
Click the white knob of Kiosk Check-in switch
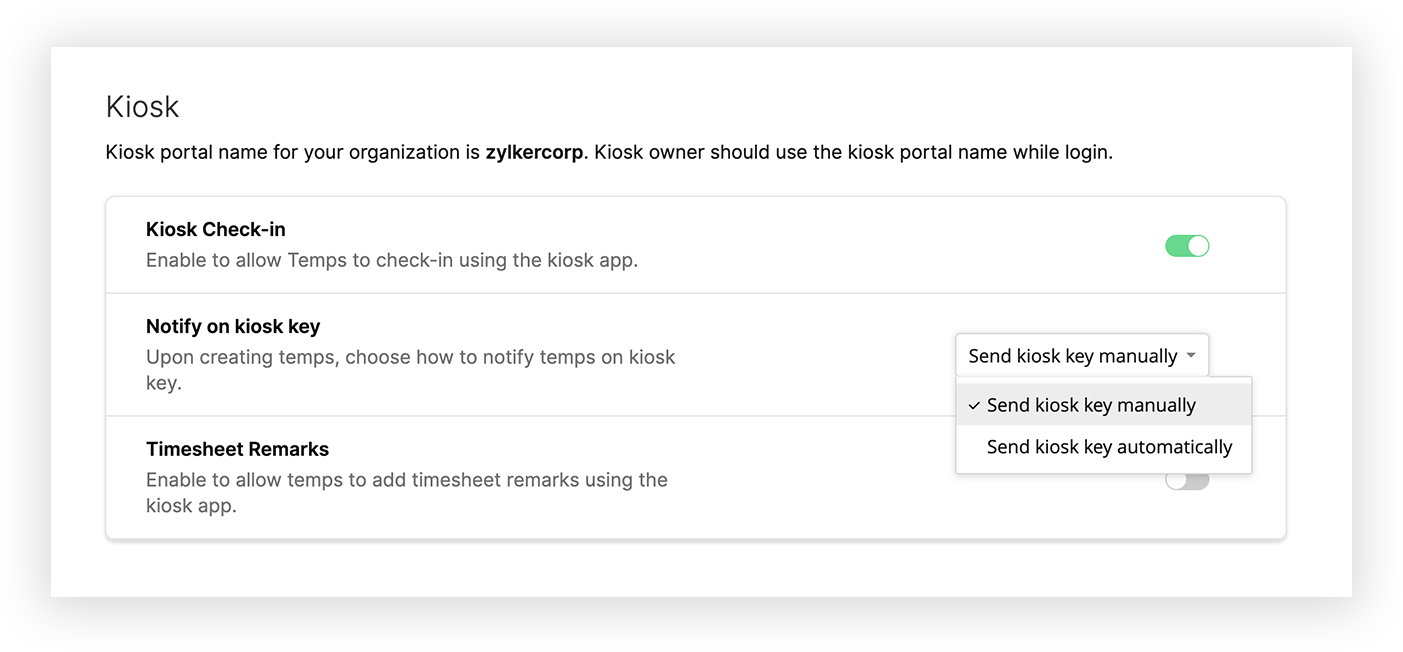click(x=1198, y=246)
